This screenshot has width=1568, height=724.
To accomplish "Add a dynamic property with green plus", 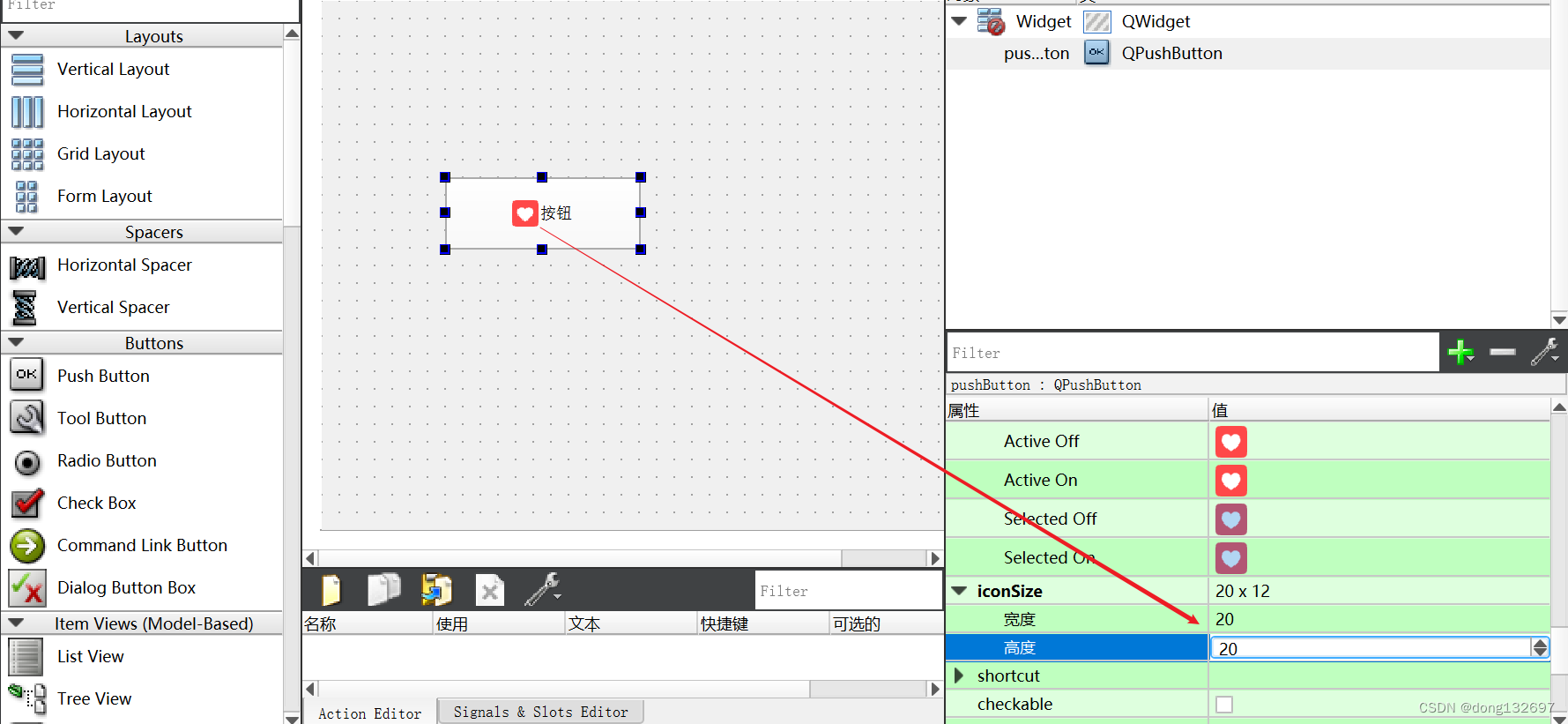I will 1460,352.
